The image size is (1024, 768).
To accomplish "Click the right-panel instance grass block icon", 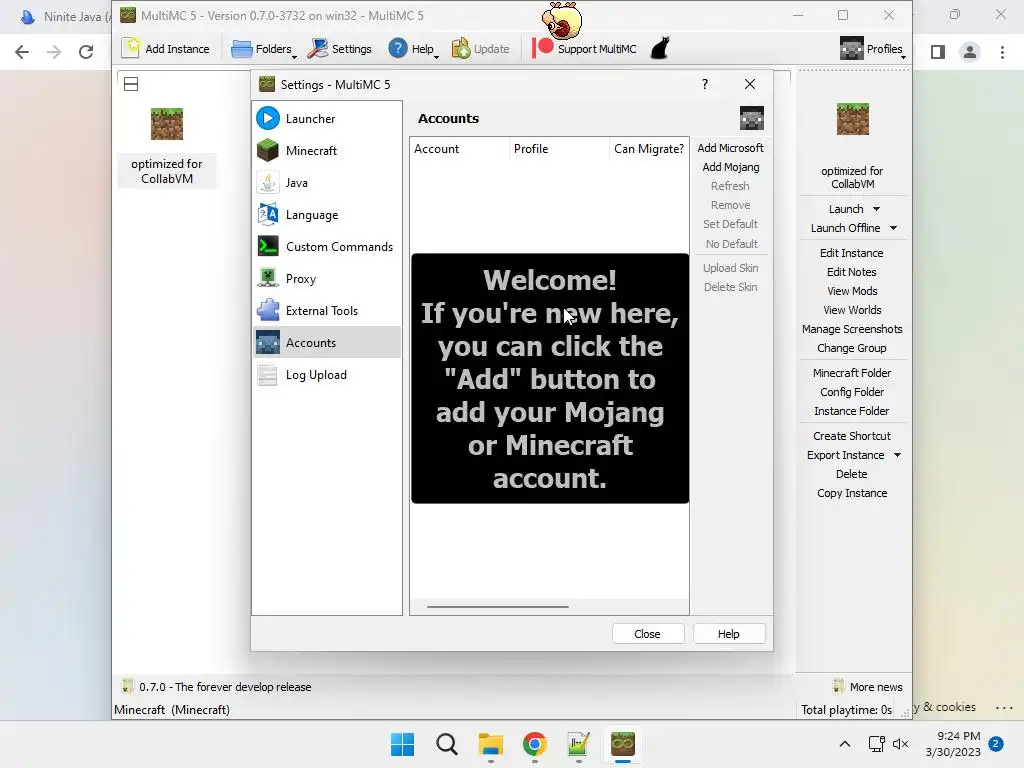I will click(853, 119).
